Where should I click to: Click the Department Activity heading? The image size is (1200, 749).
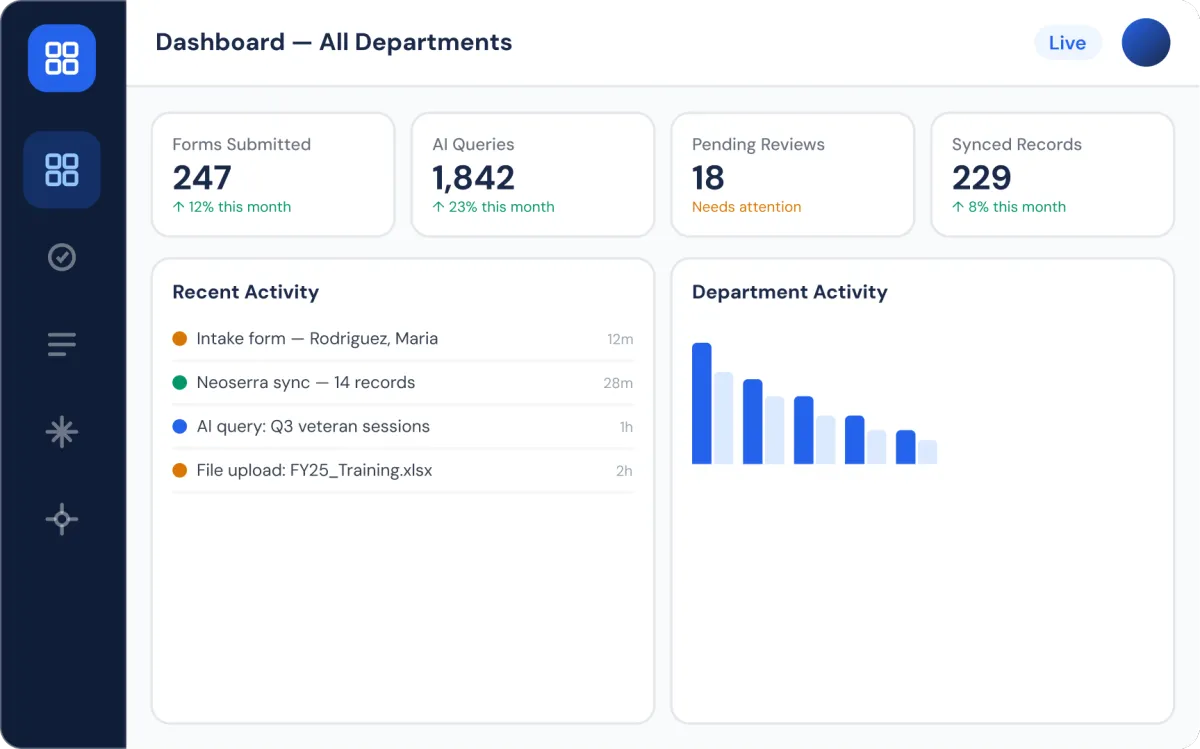[790, 292]
